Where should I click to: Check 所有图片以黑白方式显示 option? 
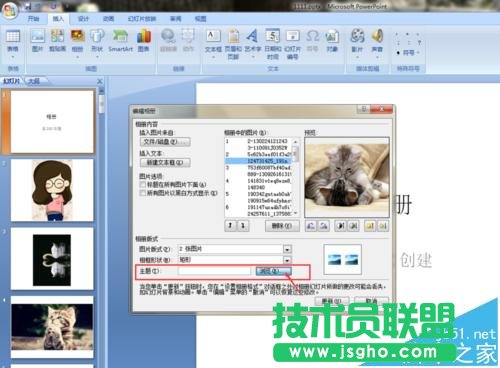pyautogui.click(x=143, y=193)
